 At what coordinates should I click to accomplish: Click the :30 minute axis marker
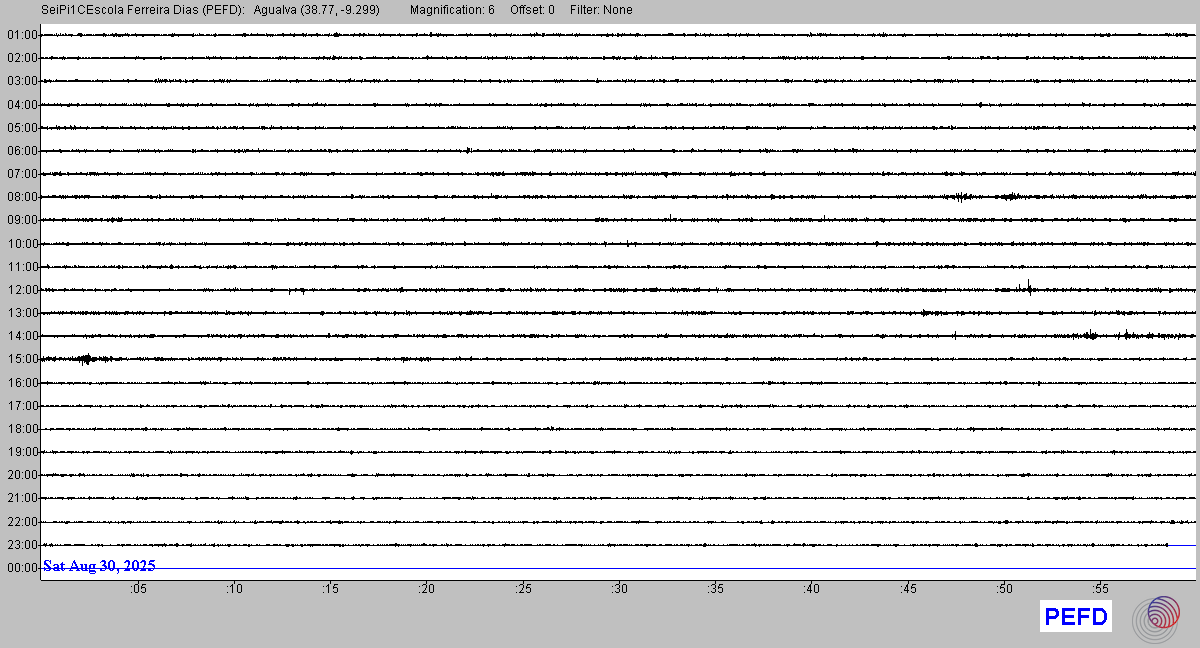tap(619, 589)
